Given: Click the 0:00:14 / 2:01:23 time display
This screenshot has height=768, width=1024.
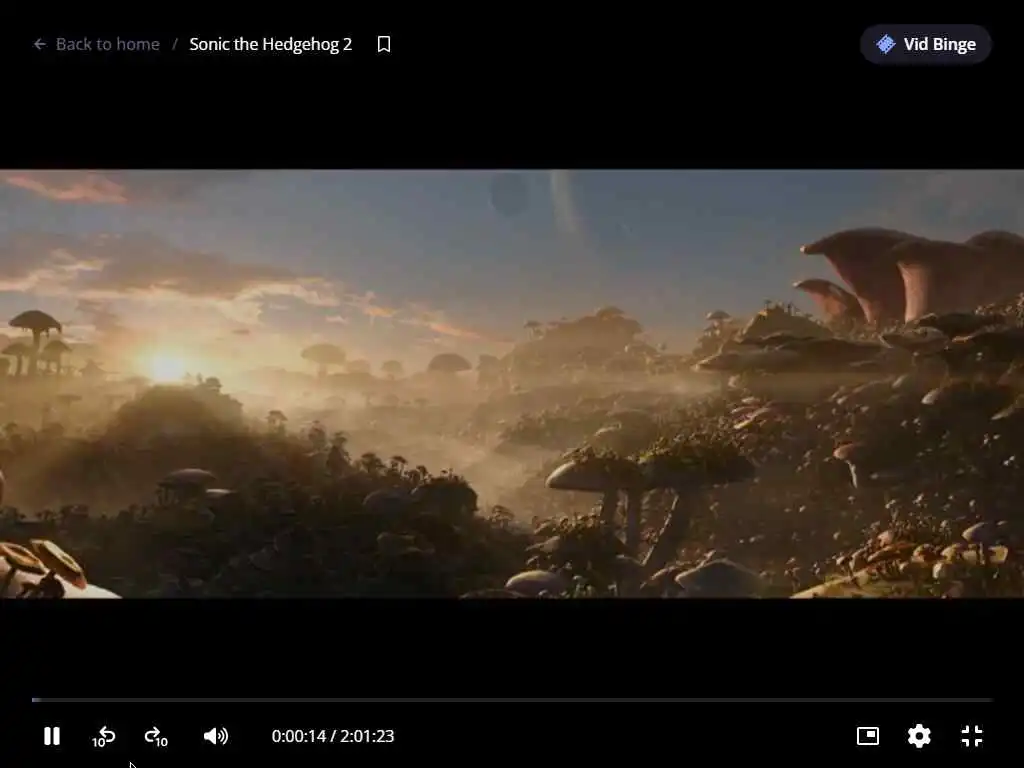Looking at the screenshot, I should [x=332, y=736].
